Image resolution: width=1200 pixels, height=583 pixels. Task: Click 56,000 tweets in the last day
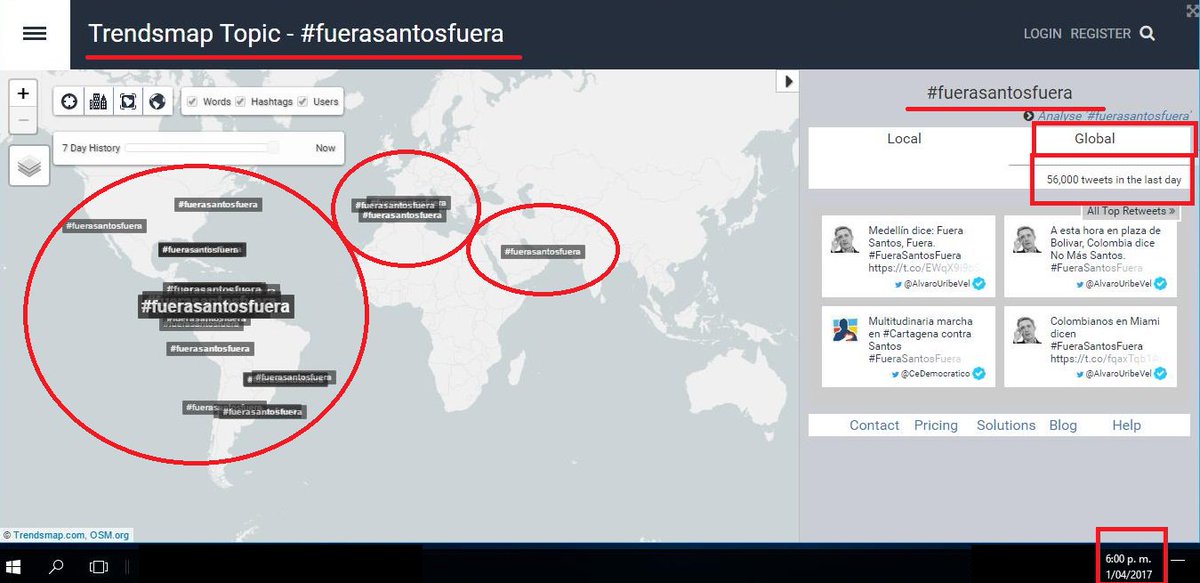1114,180
